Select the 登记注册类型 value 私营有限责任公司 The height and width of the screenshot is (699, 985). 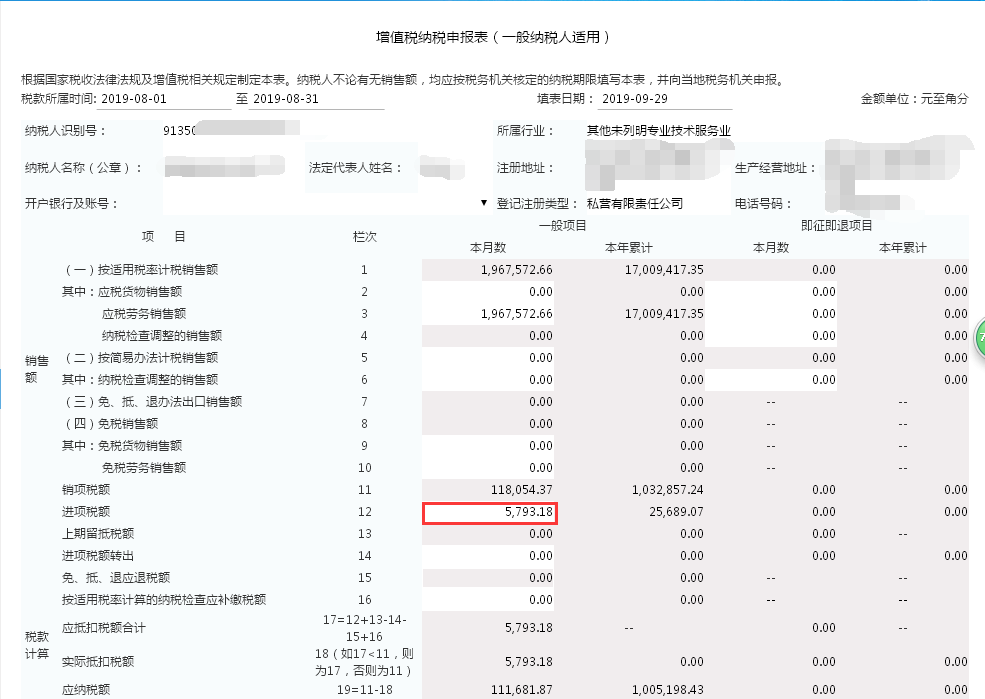(x=634, y=203)
